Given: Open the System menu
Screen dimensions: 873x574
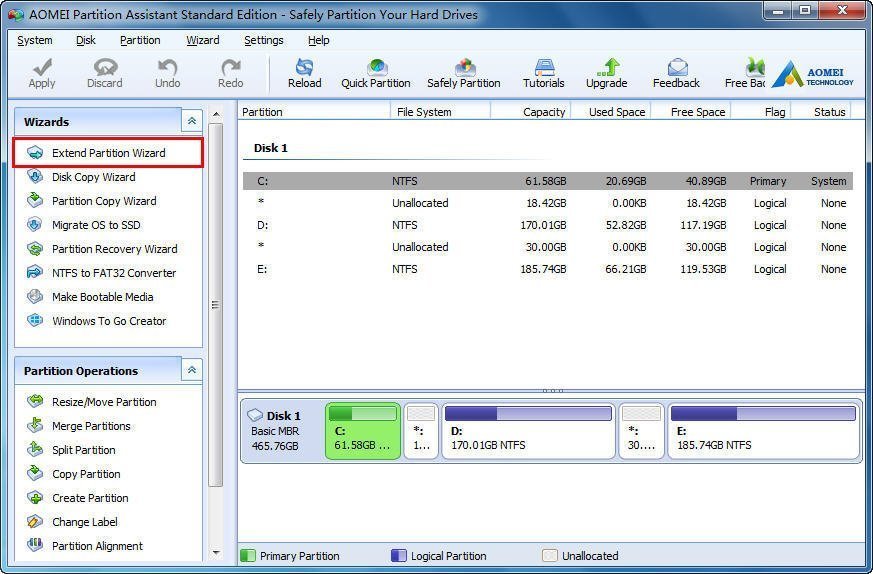Looking at the screenshot, I should point(35,40).
